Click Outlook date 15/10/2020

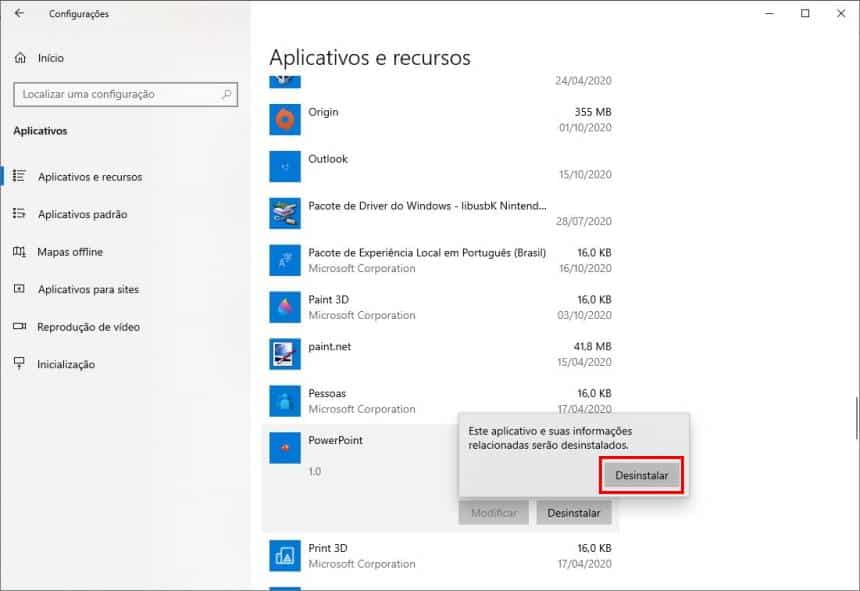[x=585, y=174]
